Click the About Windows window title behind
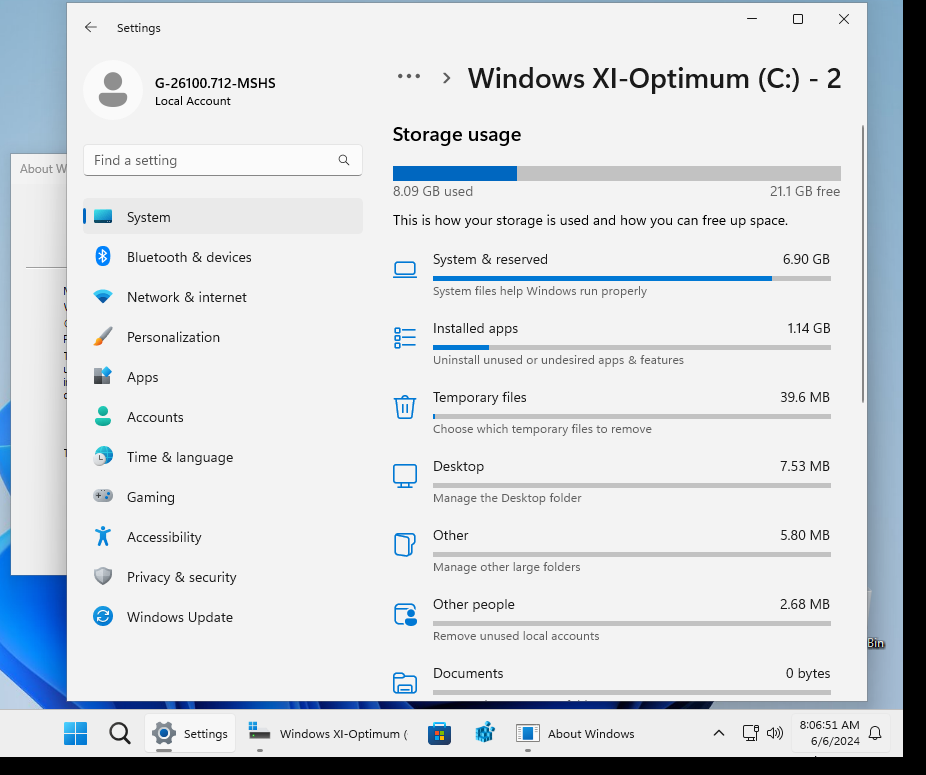 point(41,169)
